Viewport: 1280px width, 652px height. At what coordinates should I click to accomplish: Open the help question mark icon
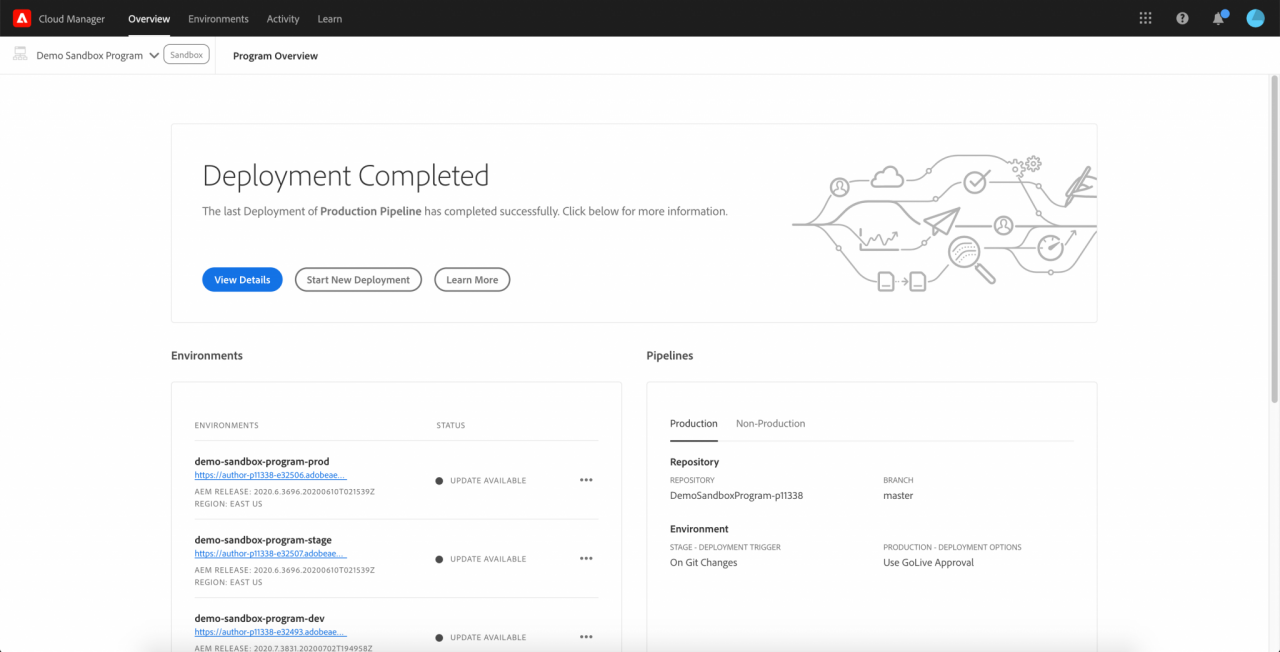pyautogui.click(x=1182, y=18)
